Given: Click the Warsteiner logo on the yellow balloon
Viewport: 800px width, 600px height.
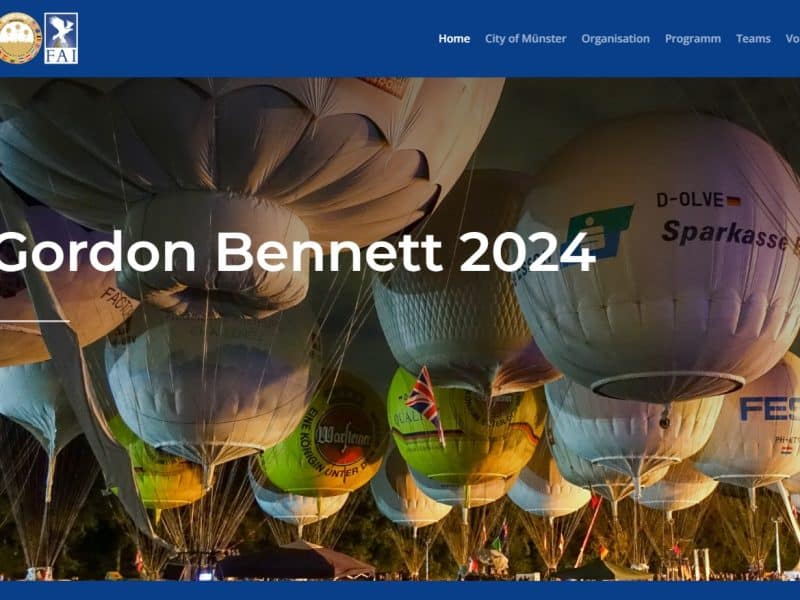Looking at the screenshot, I should click(x=345, y=436).
